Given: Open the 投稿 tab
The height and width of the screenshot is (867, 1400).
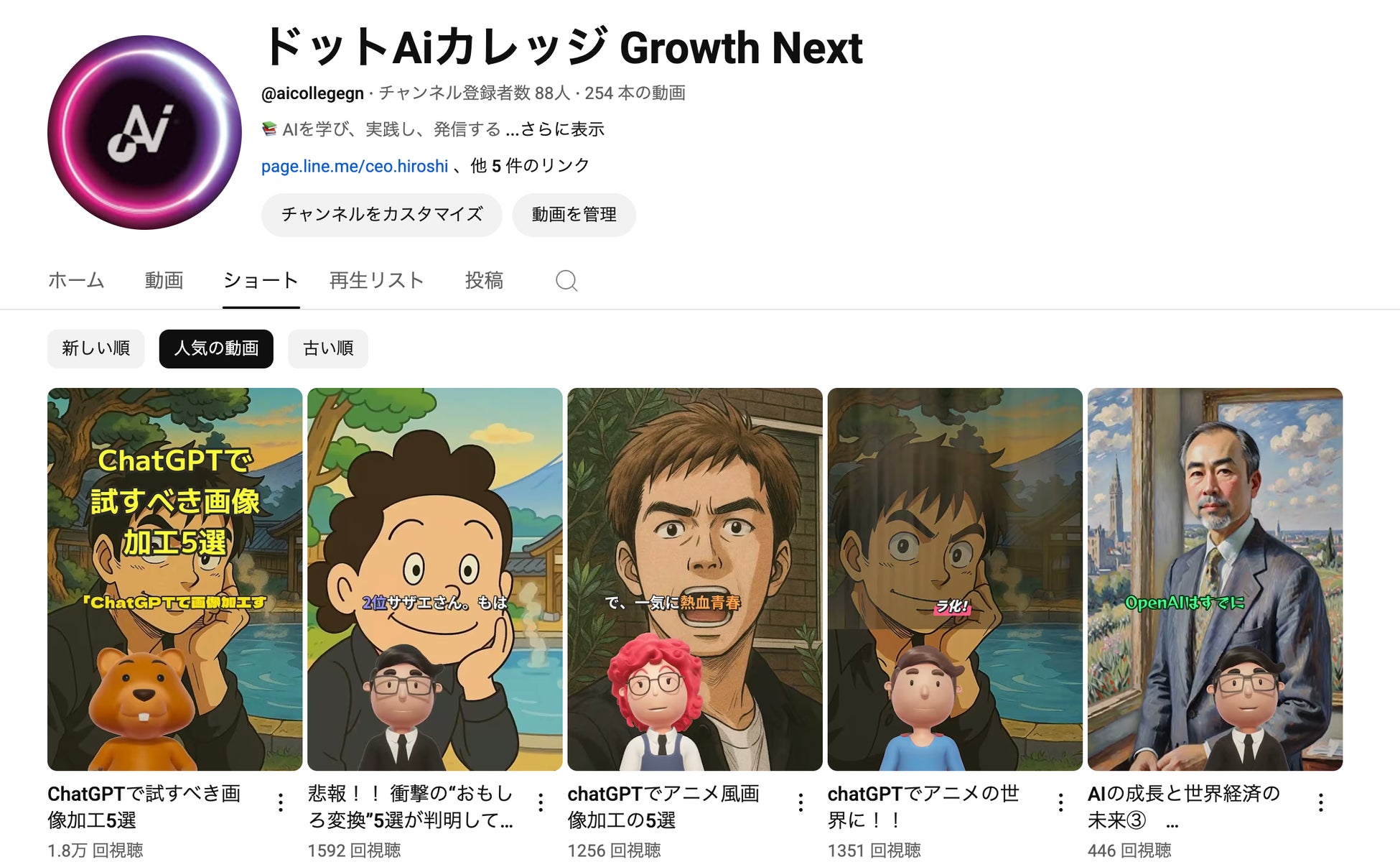Looking at the screenshot, I should point(484,280).
